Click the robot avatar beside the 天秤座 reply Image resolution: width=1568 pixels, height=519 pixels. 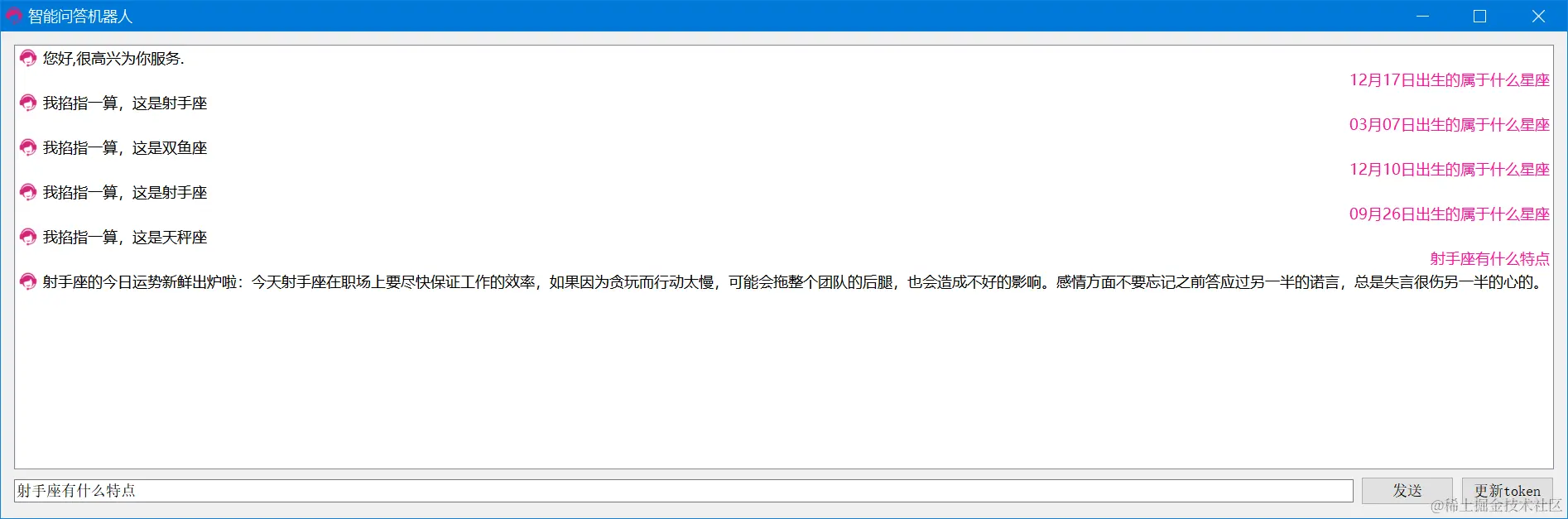tap(28, 237)
